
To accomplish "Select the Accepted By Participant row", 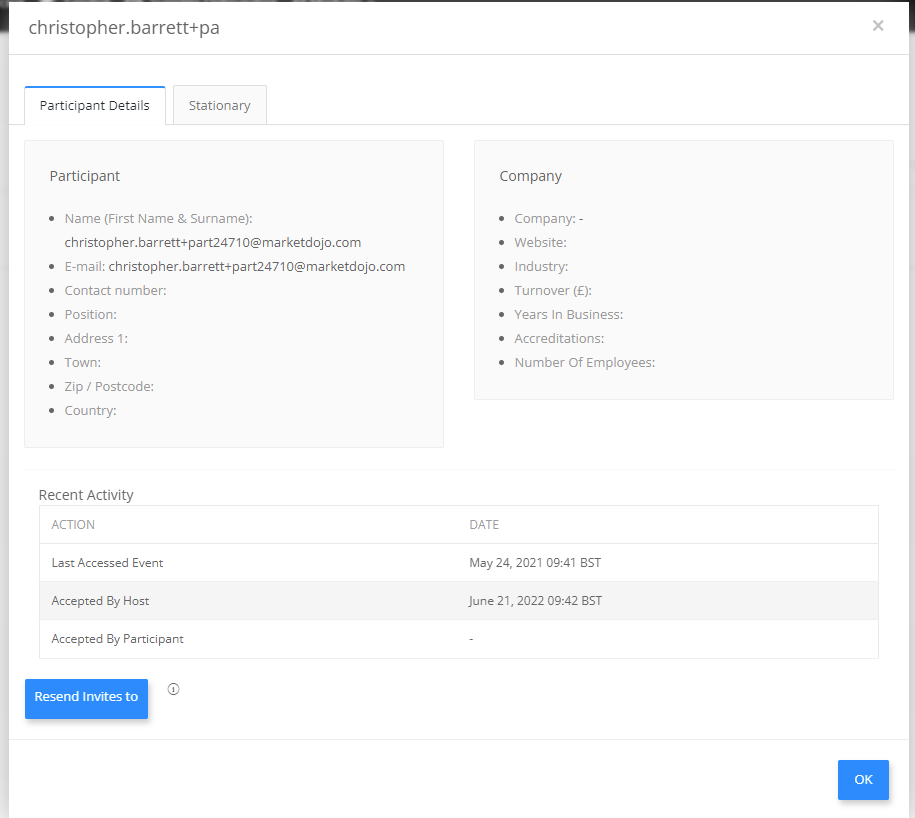I will pyautogui.click(x=459, y=639).
